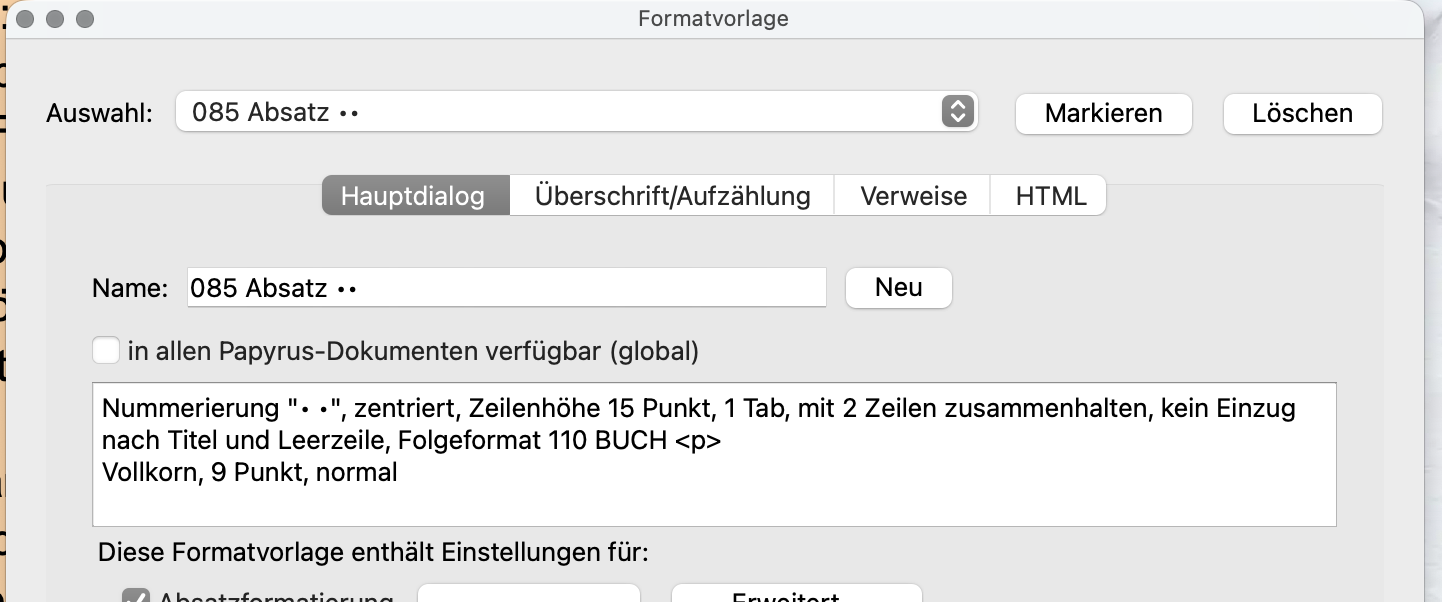
Task: Click the 'Name:' field label
Action: point(130,288)
